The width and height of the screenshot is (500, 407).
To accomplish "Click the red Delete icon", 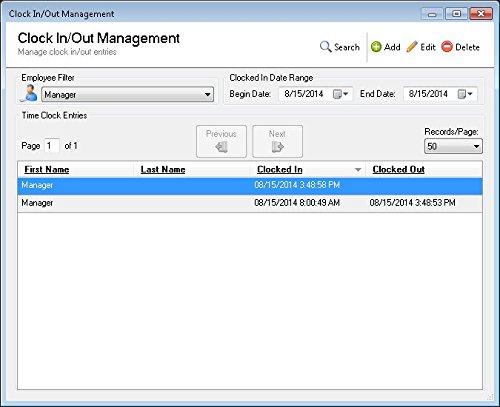I will [x=447, y=47].
